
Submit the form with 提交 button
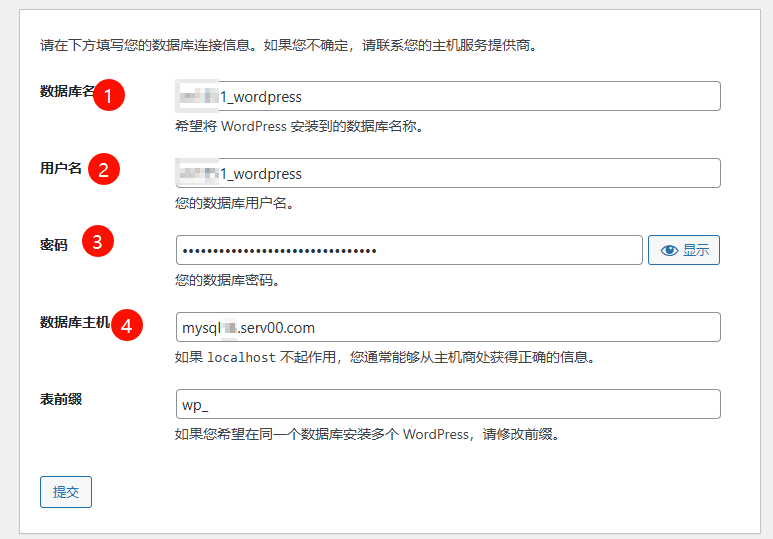66,492
